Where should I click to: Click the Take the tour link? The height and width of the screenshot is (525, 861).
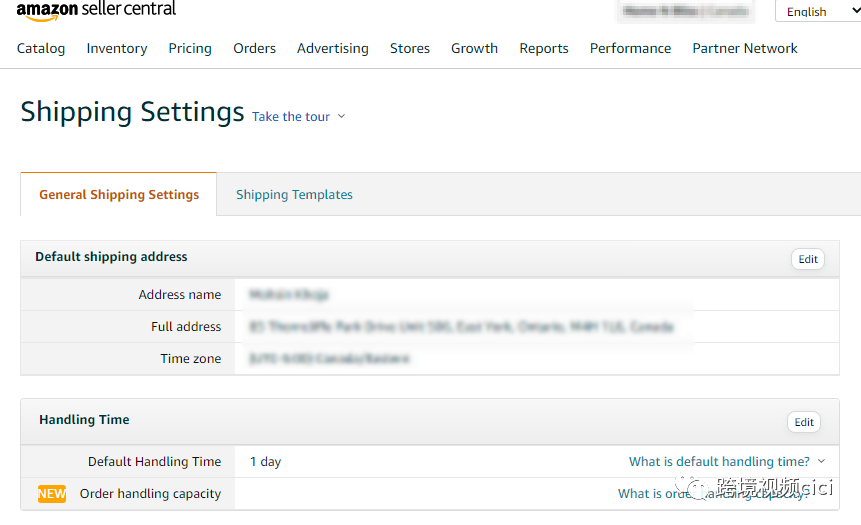[290, 116]
